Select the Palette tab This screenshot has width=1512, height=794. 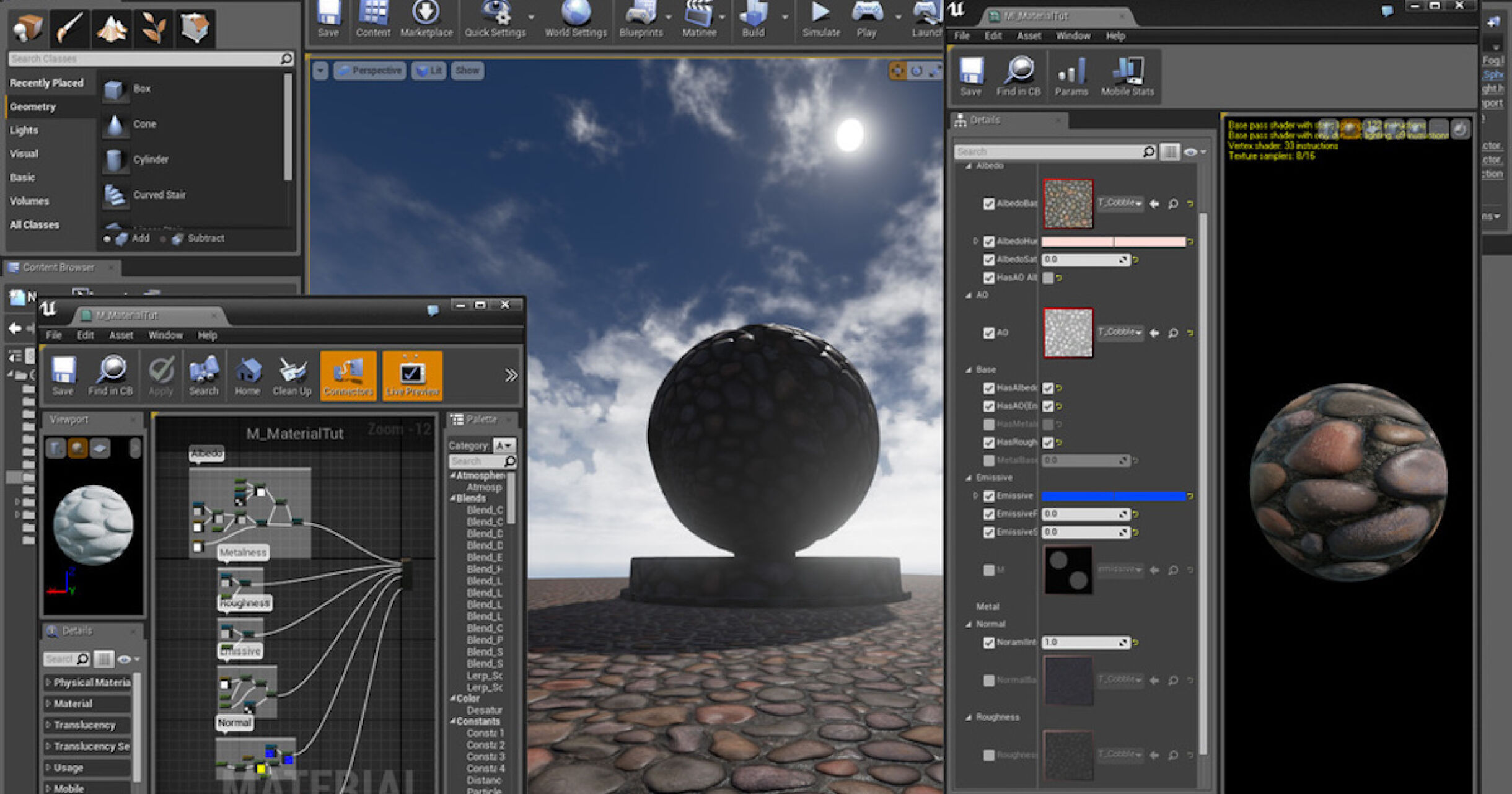pos(481,420)
